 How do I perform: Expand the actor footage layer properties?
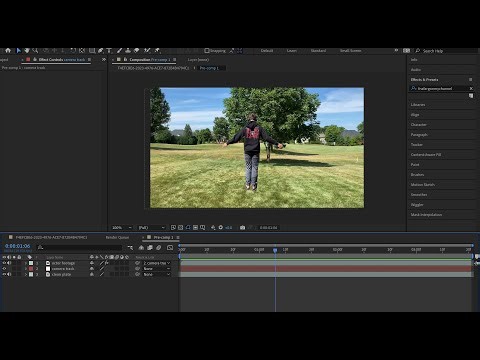(x=26, y=263)
